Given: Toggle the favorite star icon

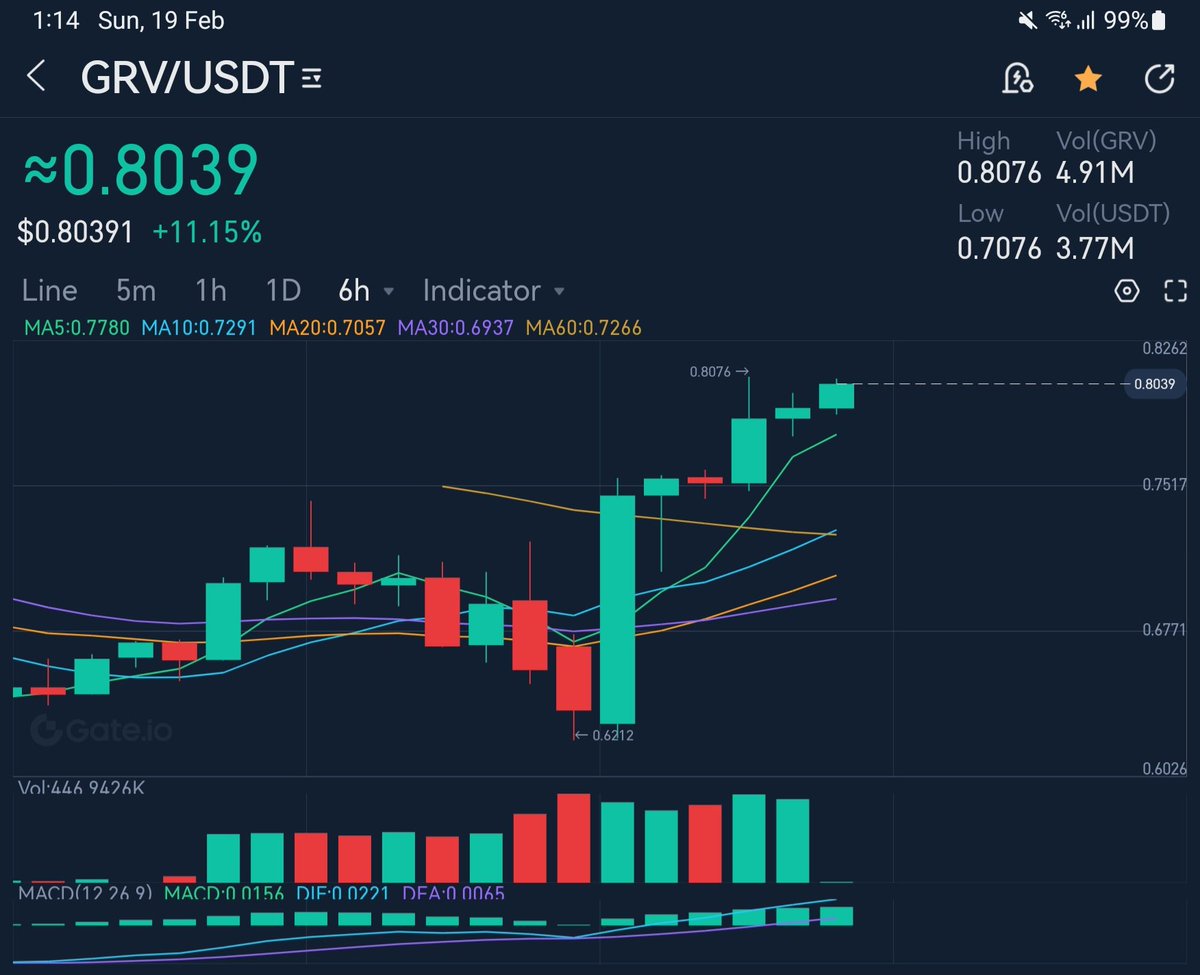Looking at the screenshot, I should pos(1088,78).
